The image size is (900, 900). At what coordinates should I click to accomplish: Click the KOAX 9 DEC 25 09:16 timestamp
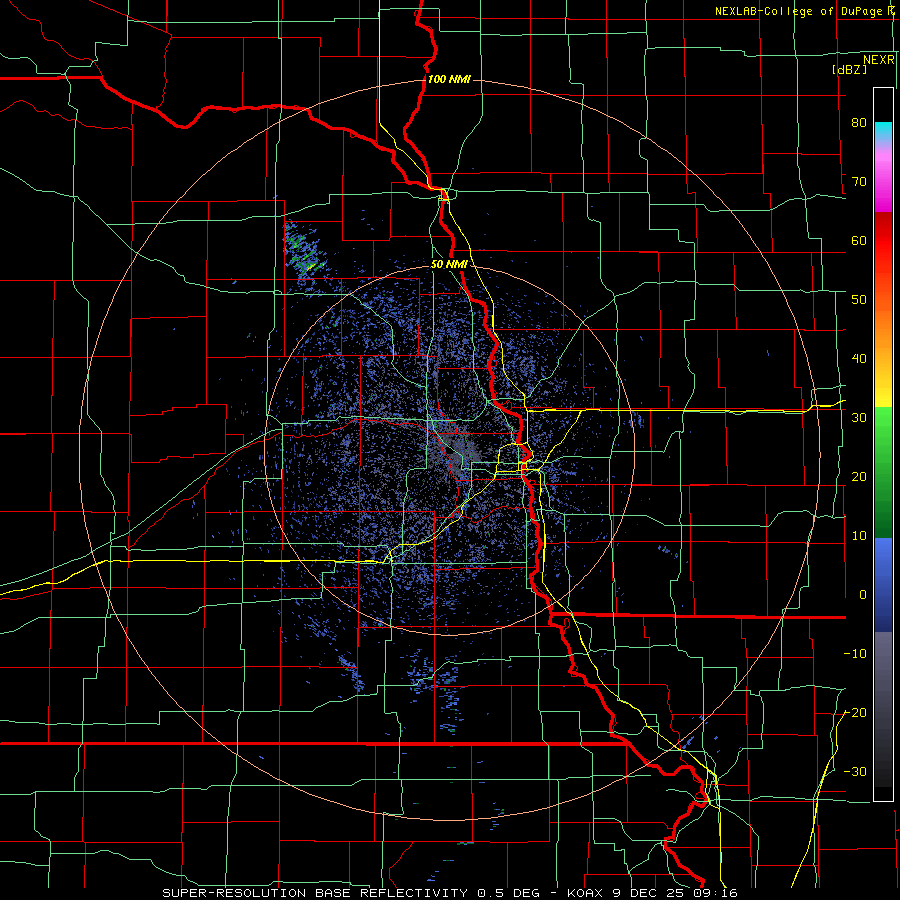[652, 893]
